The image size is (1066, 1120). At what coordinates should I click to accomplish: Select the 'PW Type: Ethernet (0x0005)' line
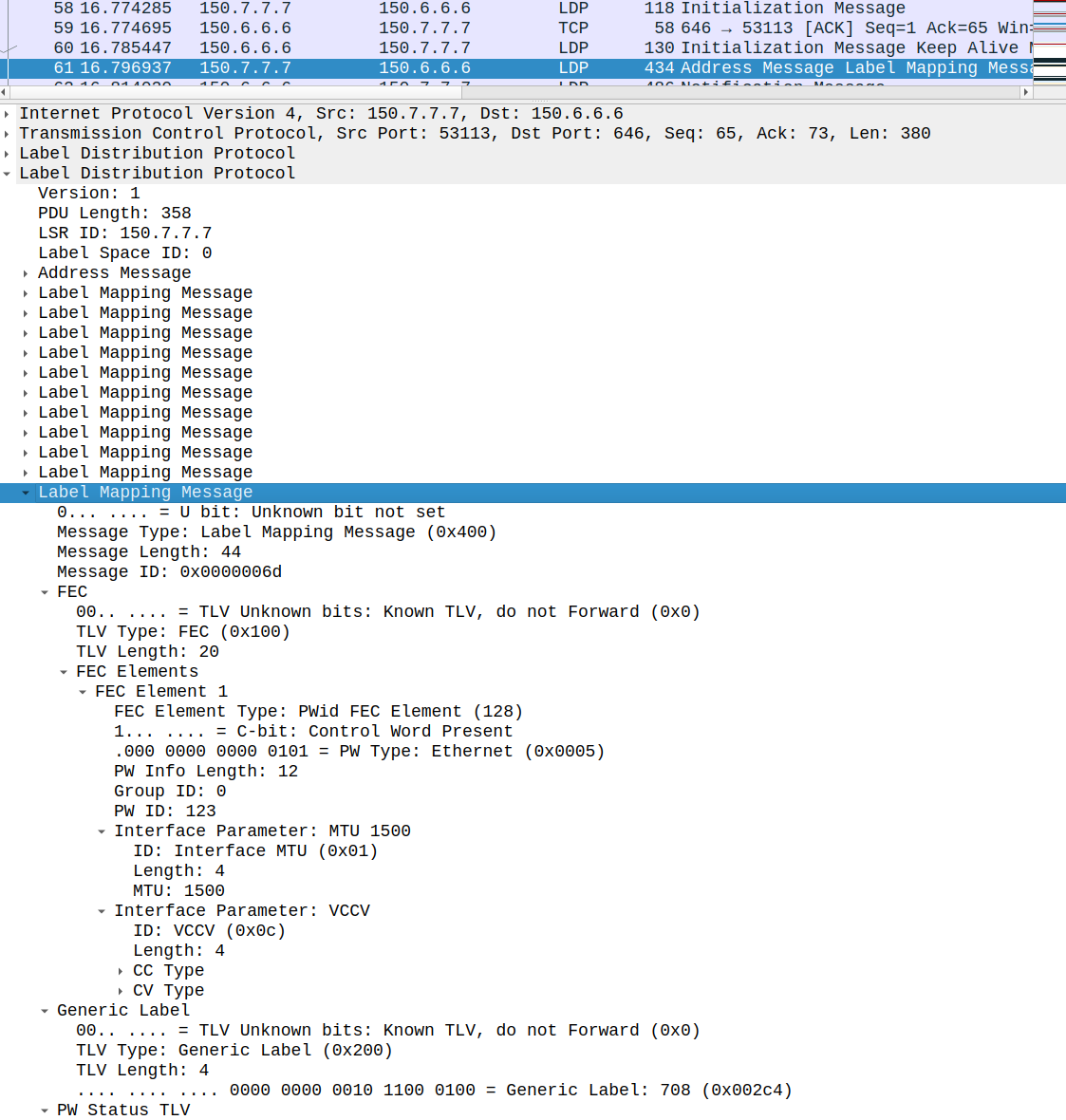tap(360, 752)
